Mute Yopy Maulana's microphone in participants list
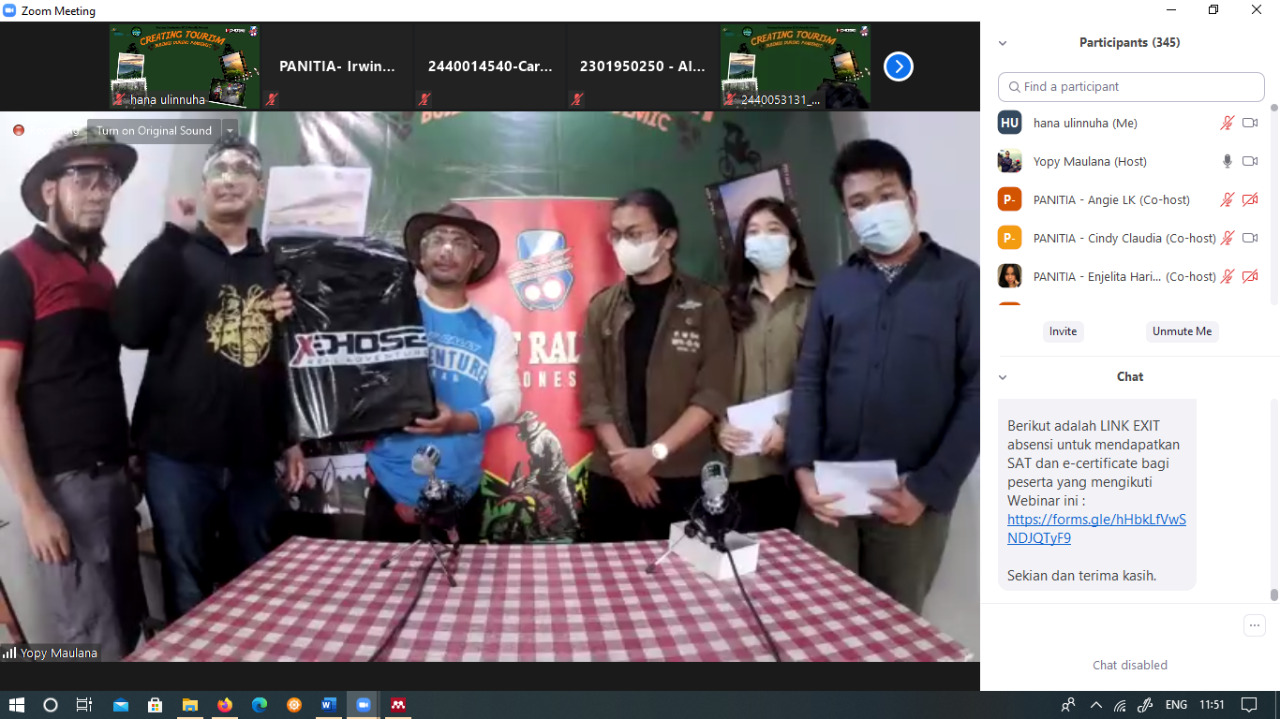Image resolution: width=1280 pixels, height=719 pixels. 1228,161
